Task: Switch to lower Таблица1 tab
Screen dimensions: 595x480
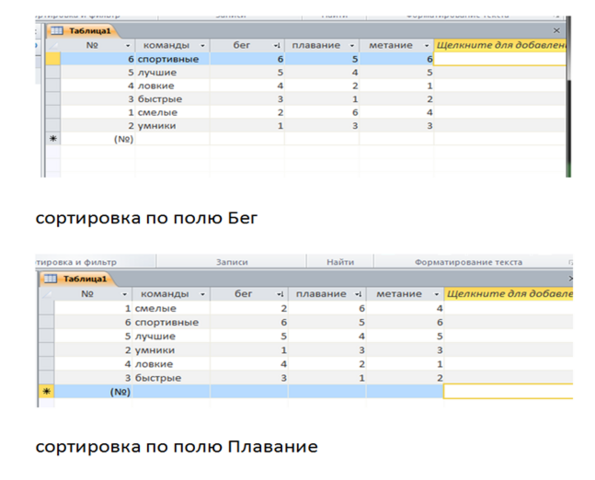Action: point(76,279)
